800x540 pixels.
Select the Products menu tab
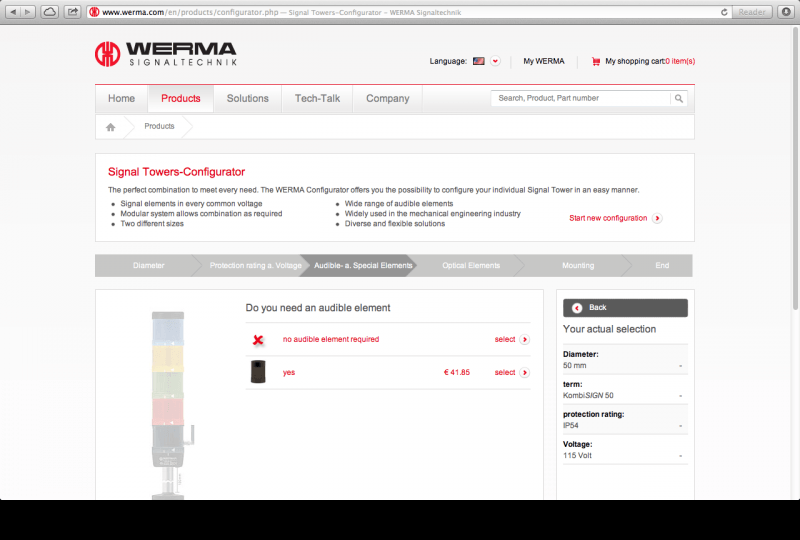tap(181, 99)
